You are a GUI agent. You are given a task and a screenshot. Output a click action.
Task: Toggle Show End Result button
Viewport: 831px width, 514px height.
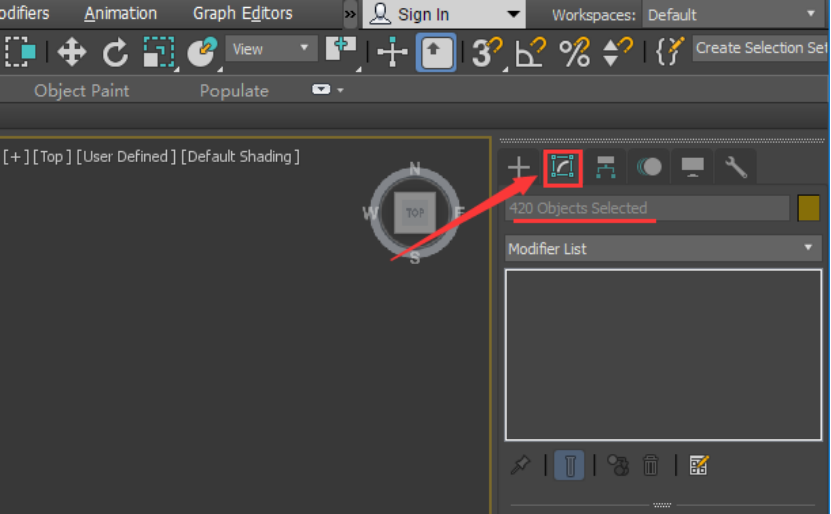569,465
